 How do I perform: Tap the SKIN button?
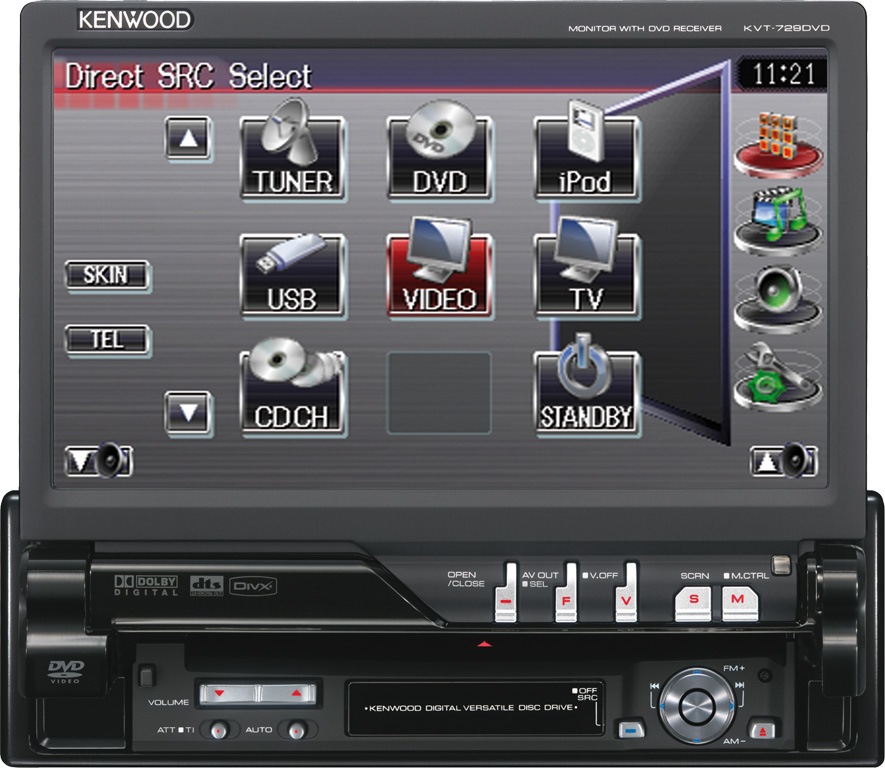pos(107,275)
